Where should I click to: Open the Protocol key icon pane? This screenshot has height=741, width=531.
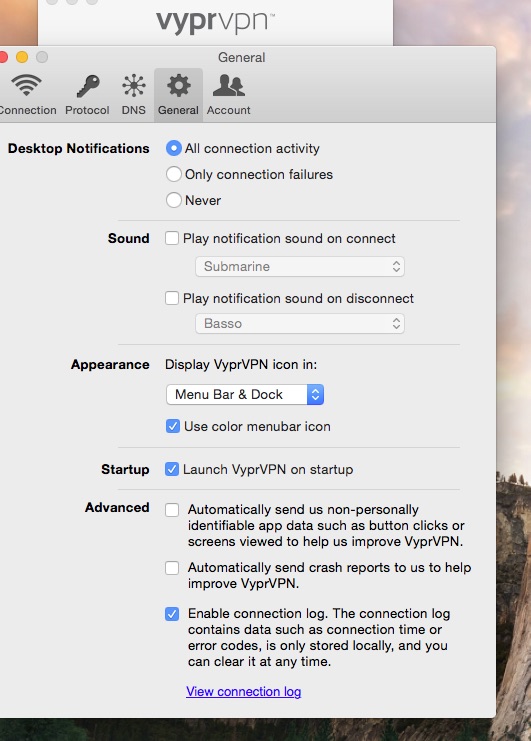click(87, 95)
